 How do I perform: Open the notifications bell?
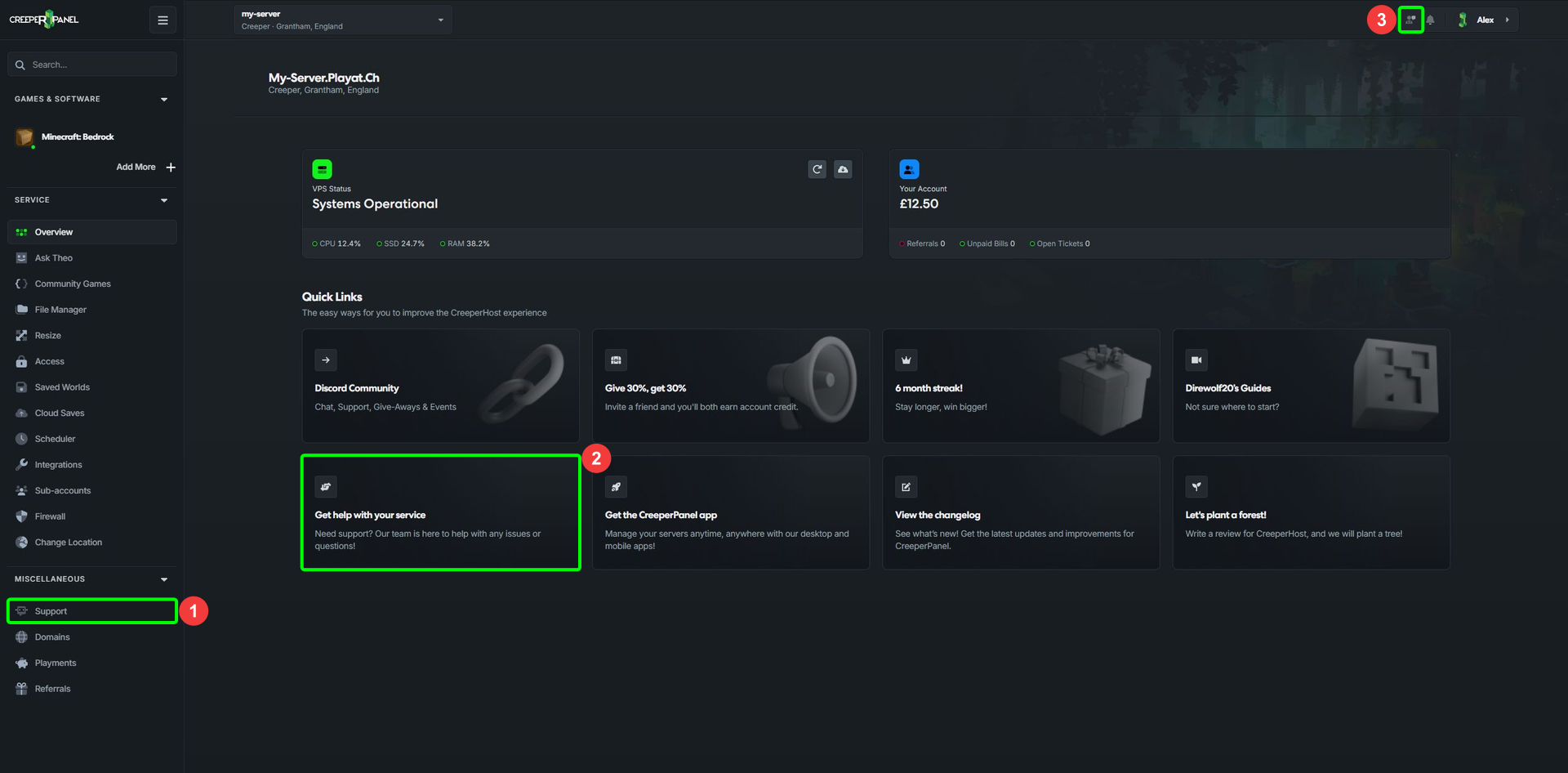point(1431,20)
